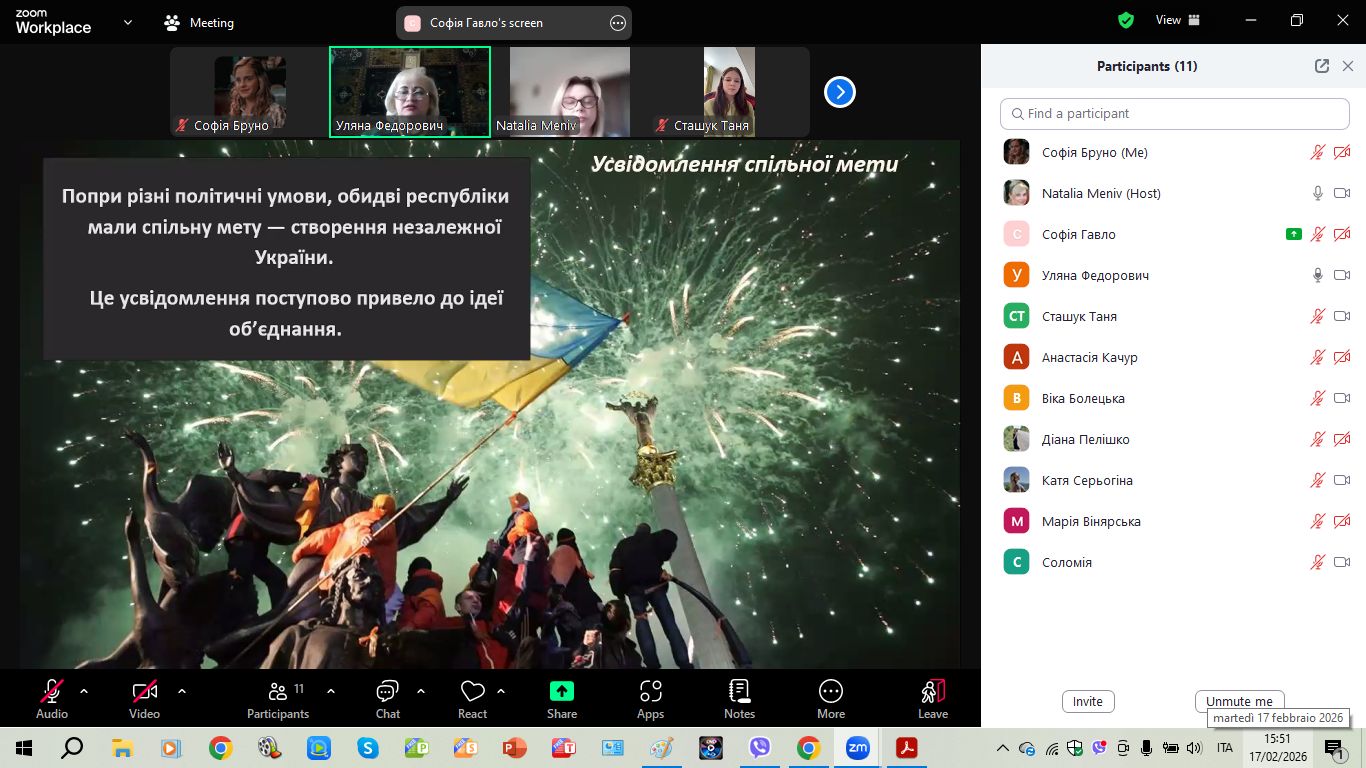Open the View layout dropdown
1366x768 pixels.
1177,20
